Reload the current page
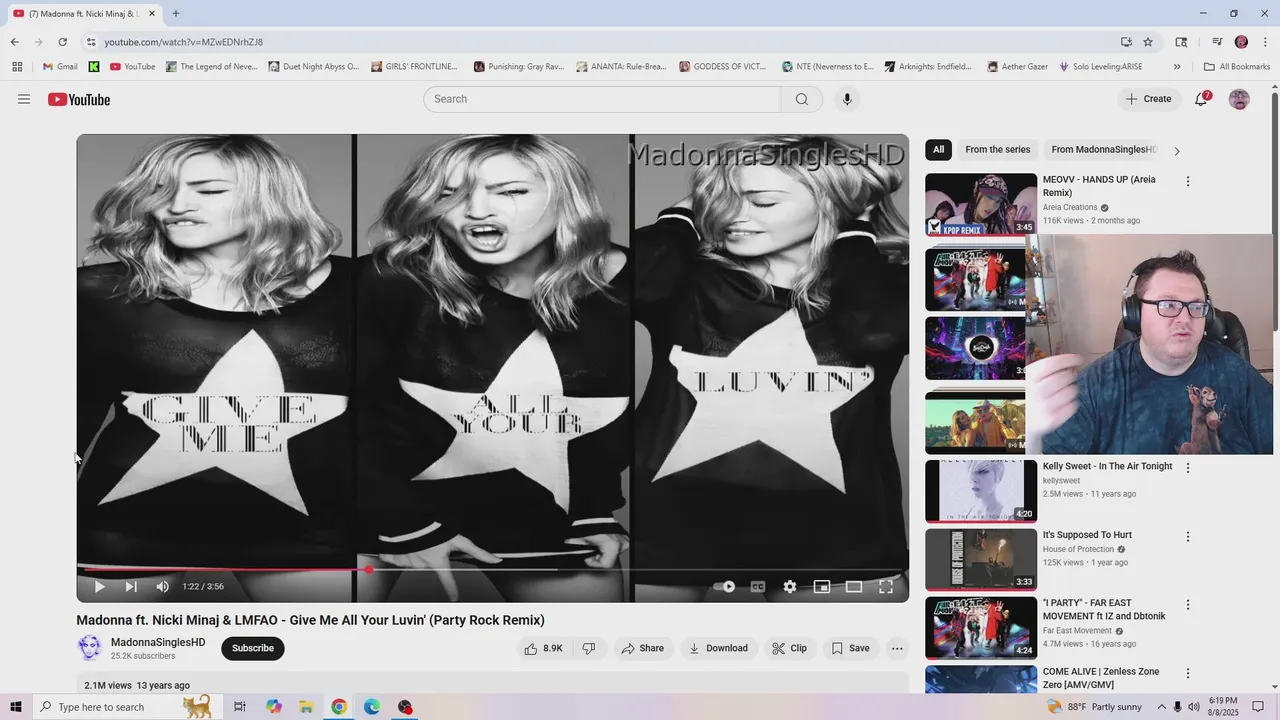Viewport: 1280px width, 720px height. 62,42
